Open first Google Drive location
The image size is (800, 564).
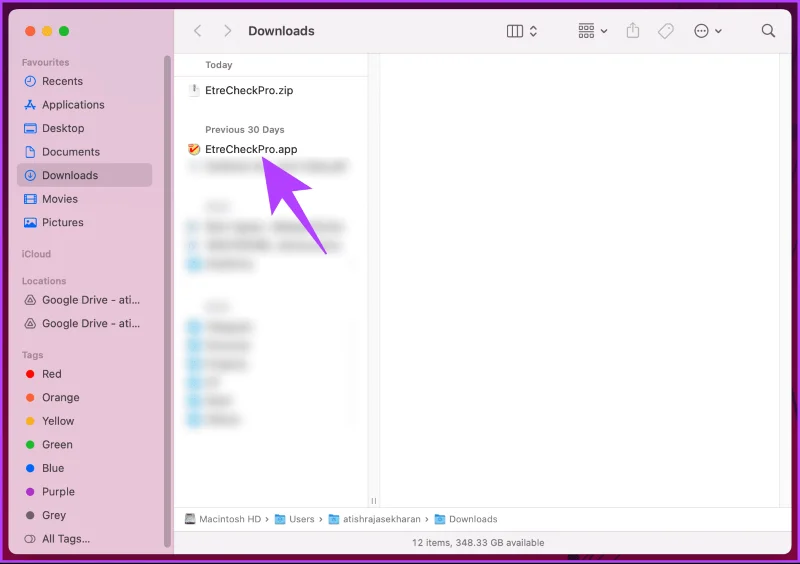coord(85,300)
